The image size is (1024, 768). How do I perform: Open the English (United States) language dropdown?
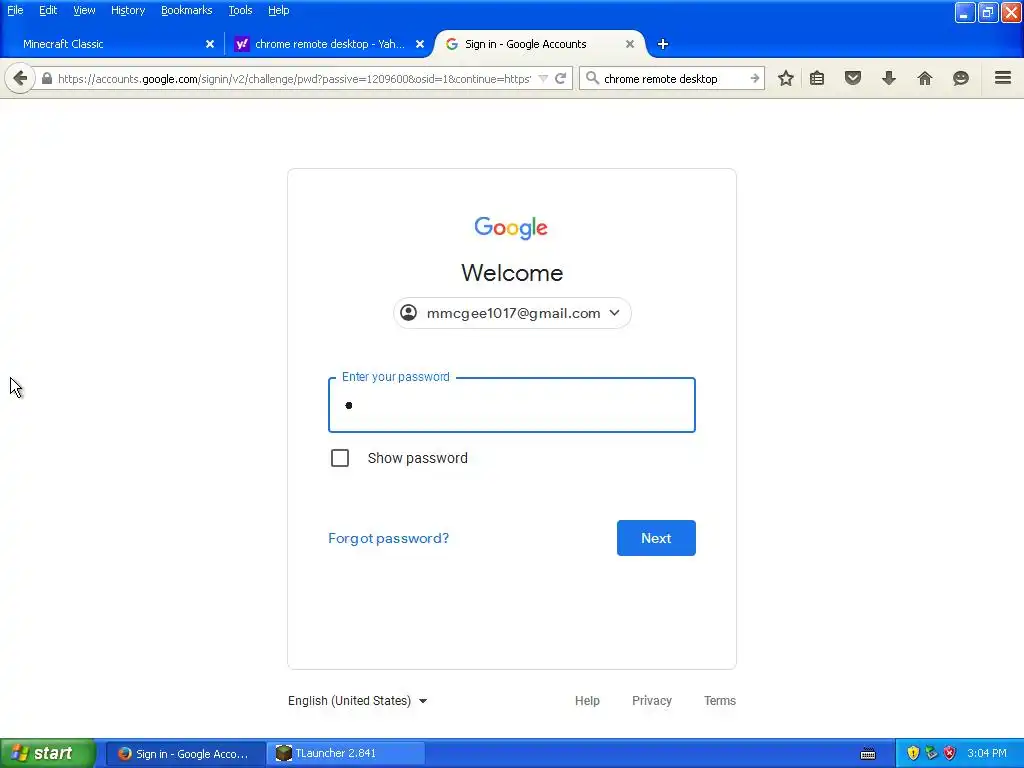point(357,701)
